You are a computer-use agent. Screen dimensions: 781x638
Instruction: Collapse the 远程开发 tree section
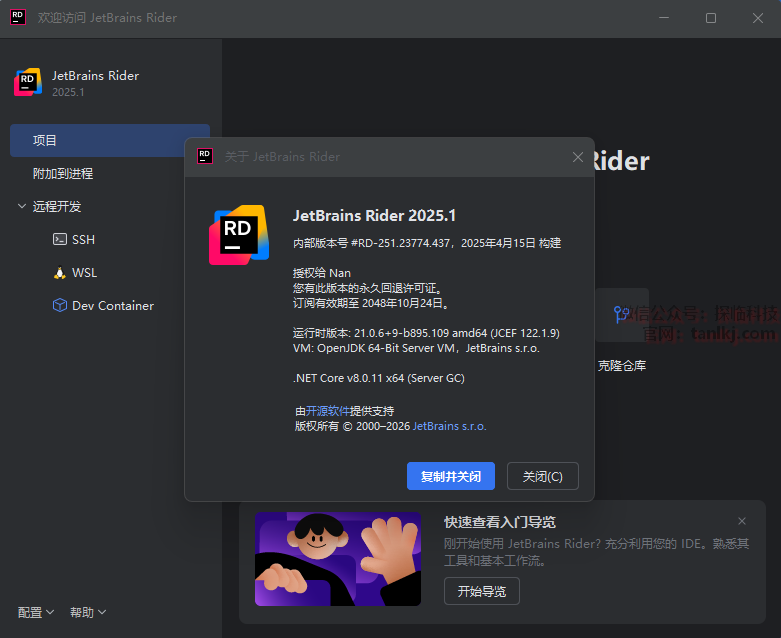(x=22, y=207)
